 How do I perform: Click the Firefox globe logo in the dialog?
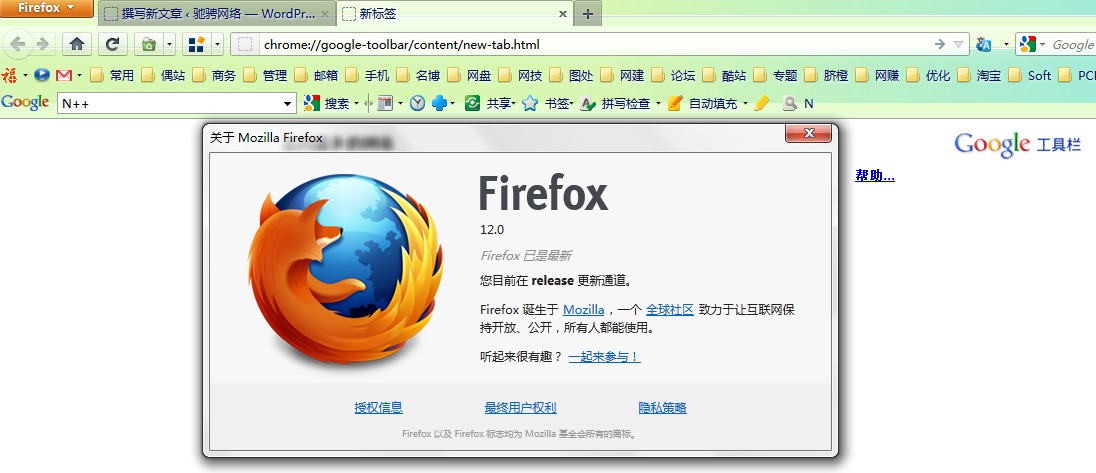345,269
